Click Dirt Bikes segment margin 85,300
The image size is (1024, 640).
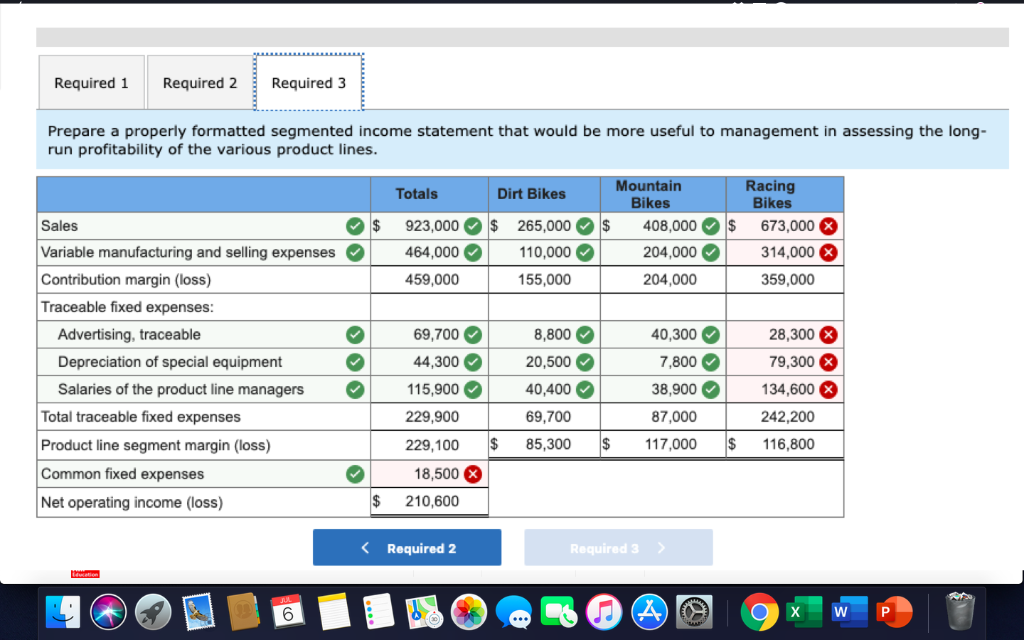549,444
